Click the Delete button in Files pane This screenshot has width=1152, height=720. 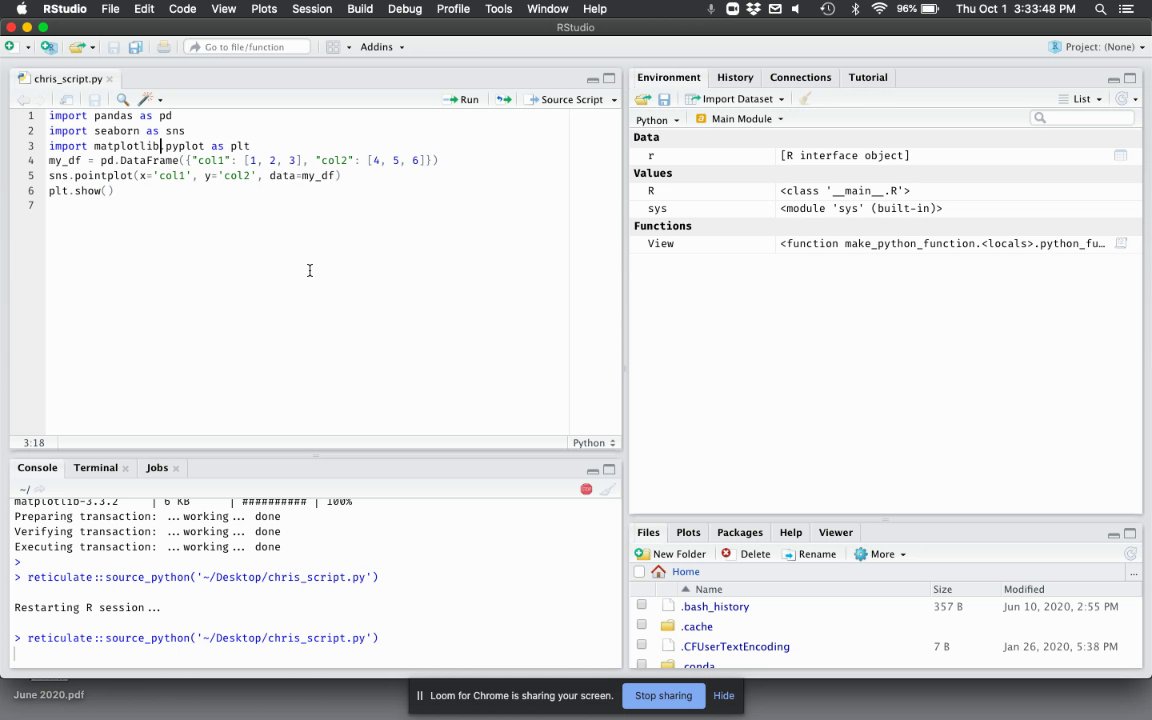pyautogui.click(x=746, y=554)
